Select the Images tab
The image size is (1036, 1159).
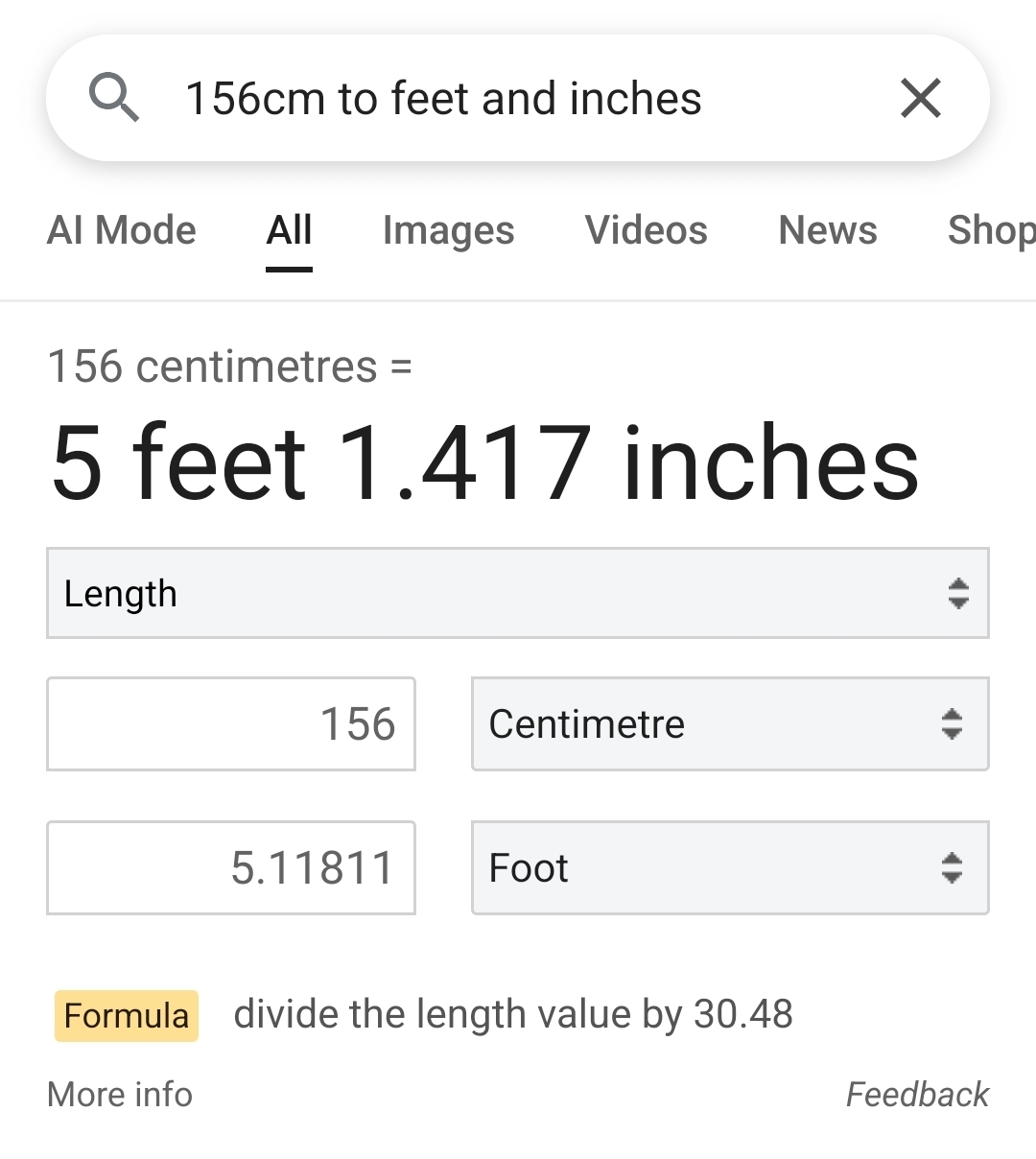tap(448, 230)
